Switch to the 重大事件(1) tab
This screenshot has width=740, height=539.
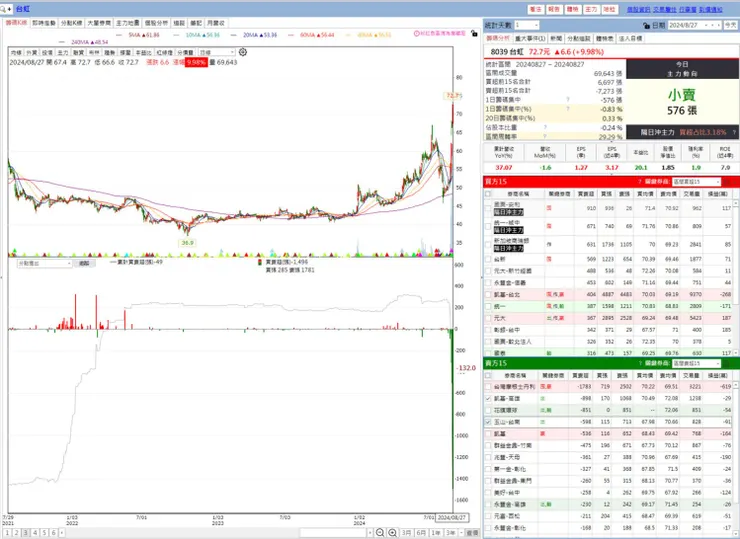click(530, 38)
